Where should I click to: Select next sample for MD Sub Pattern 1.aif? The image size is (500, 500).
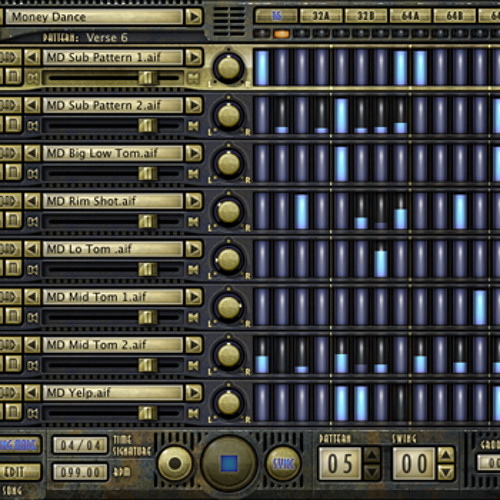[194, 57]
